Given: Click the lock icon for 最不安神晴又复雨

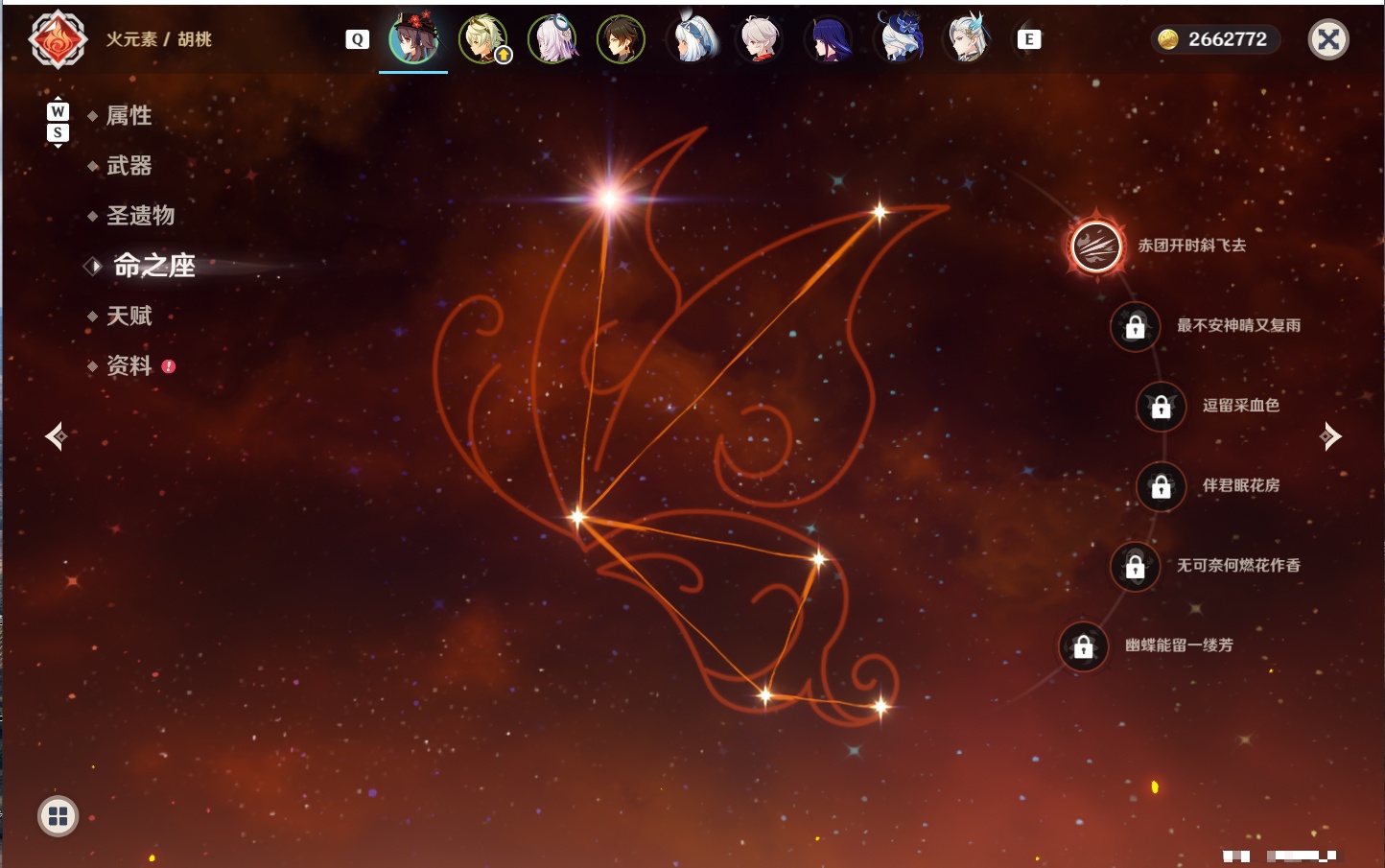Looking at the screenshot, I should click(x=1135, y=326).
